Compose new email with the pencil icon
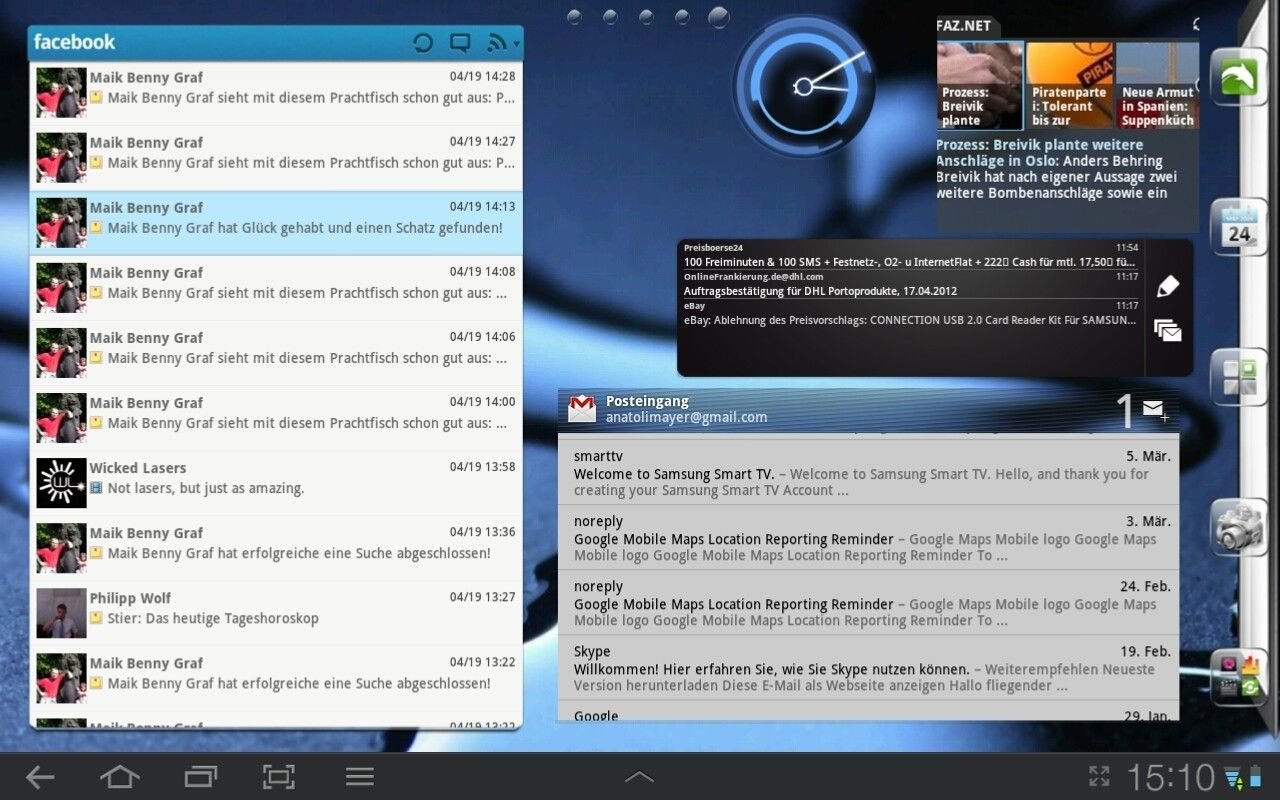The image size is (1280, 800). 1168,286
